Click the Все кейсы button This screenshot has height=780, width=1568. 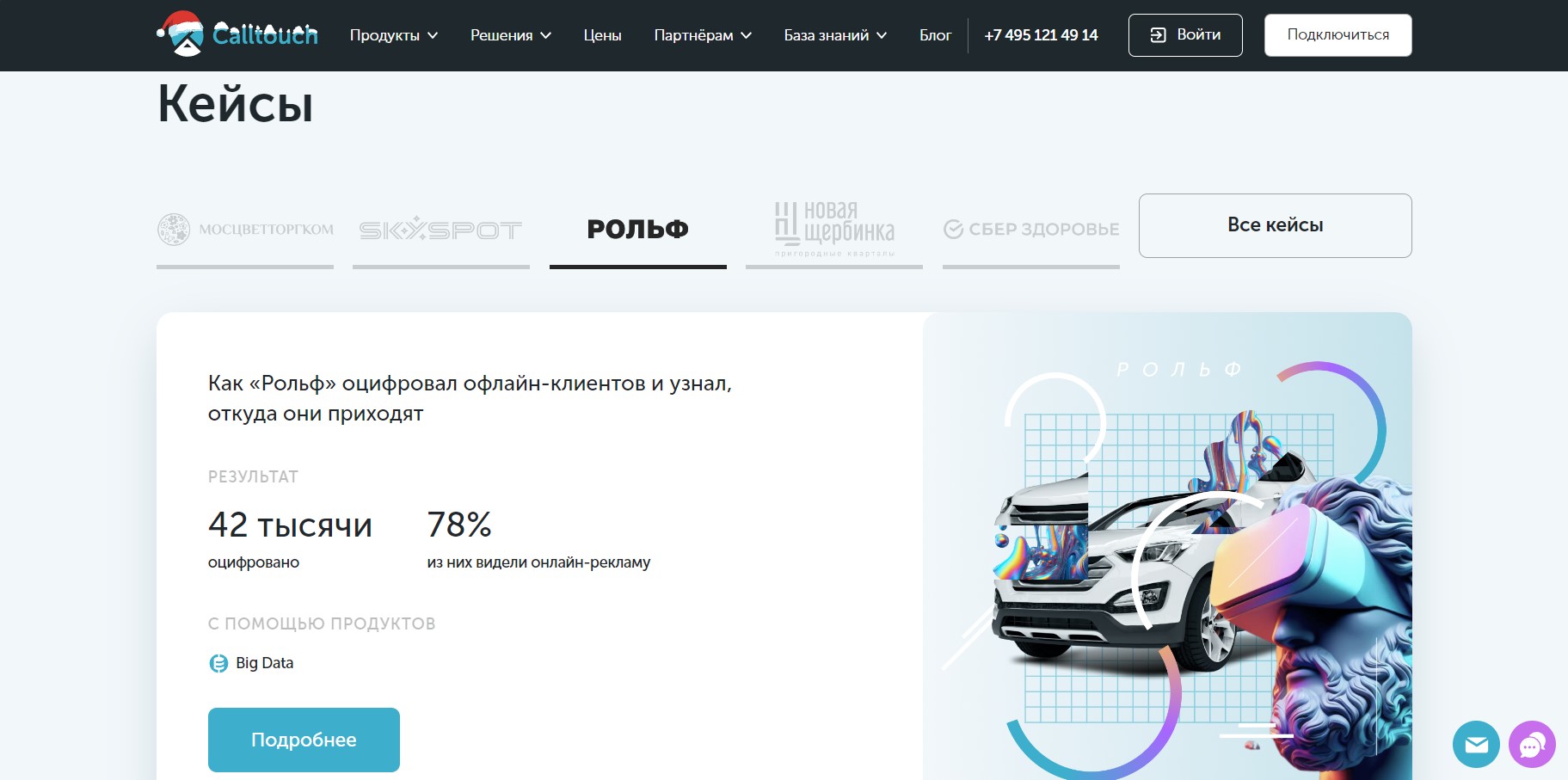[x=1276, y=225]
